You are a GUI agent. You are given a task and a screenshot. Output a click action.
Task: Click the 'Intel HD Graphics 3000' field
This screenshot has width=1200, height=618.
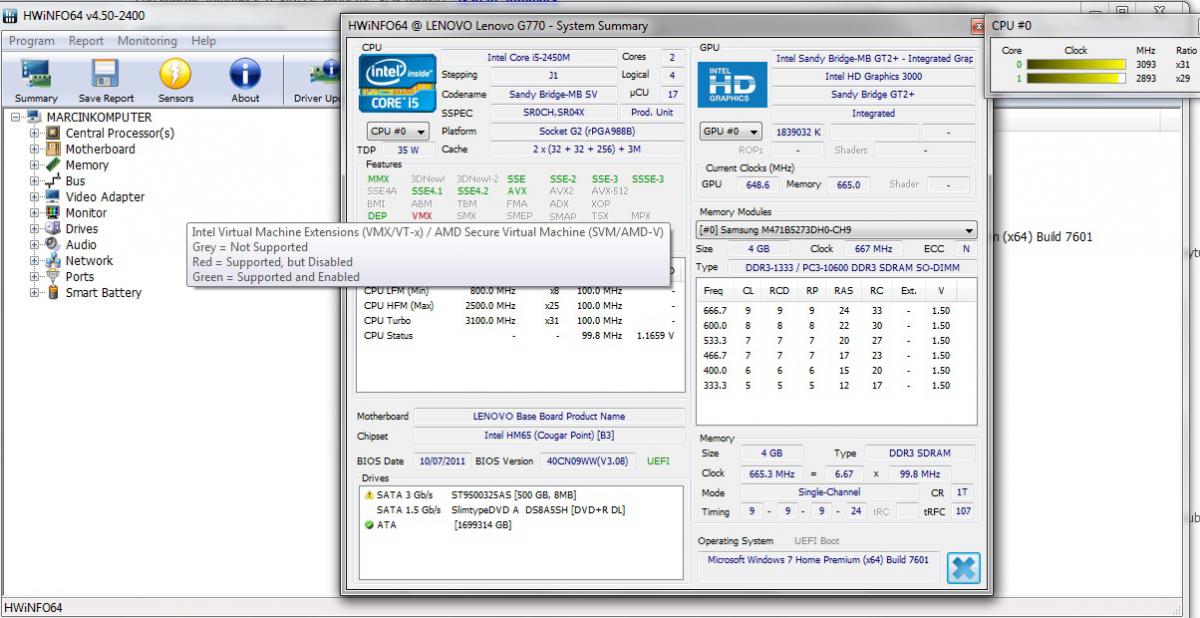(x=873, y=76)
